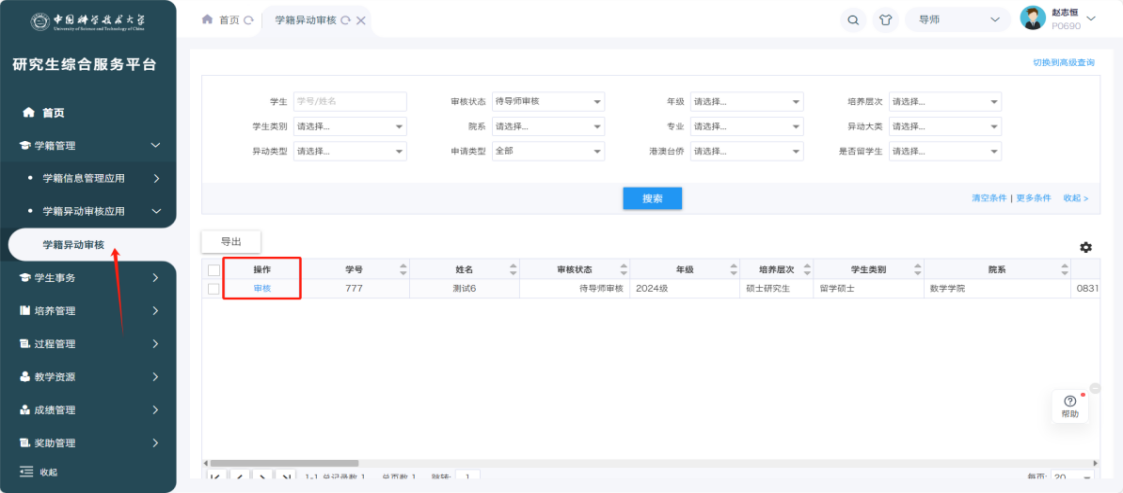
Task: Open table column settings gear icon
Action: point(1086,247)
